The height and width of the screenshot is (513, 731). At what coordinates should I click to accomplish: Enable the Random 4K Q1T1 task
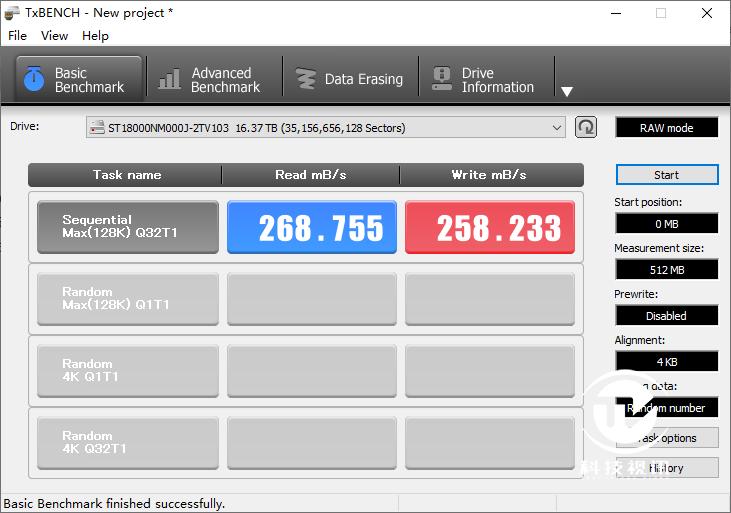pyautogui.click(x=127, y=371)
